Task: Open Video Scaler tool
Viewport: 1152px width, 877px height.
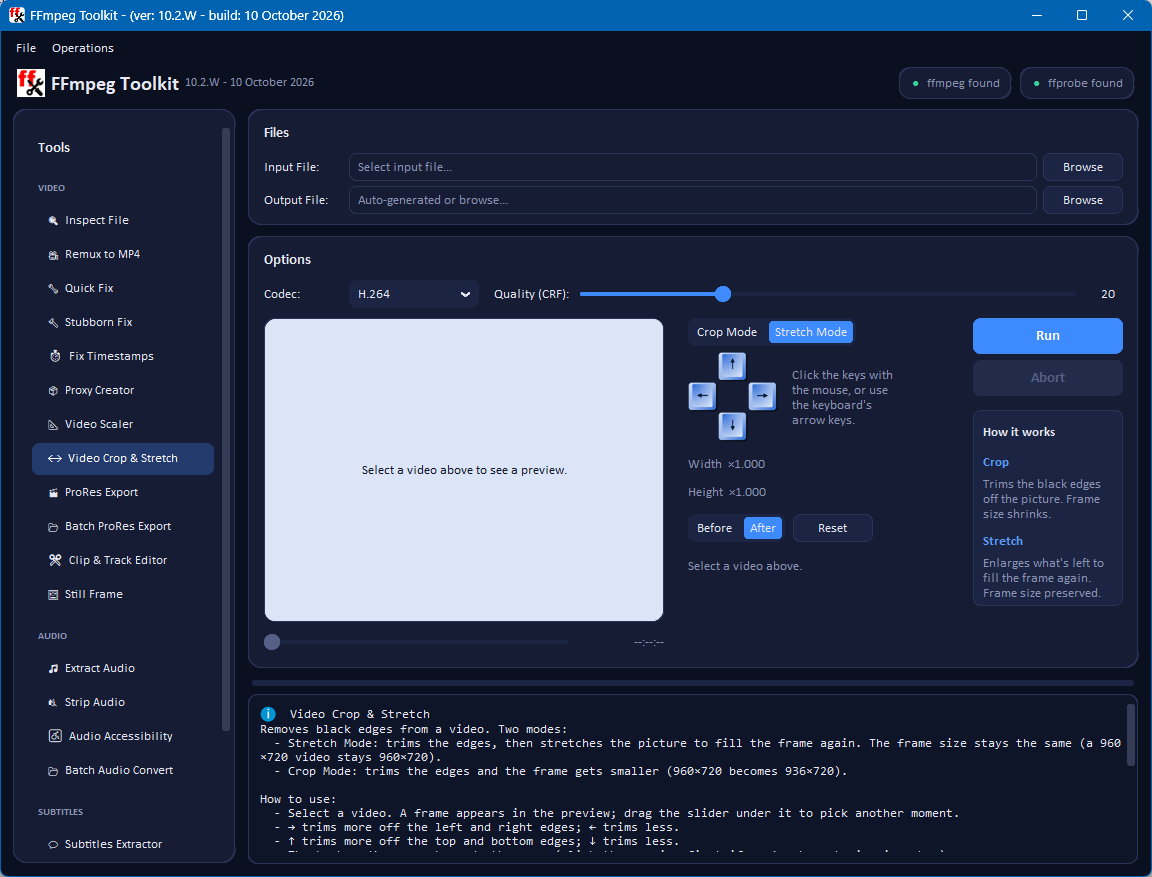Action: [x=123, y=424]
